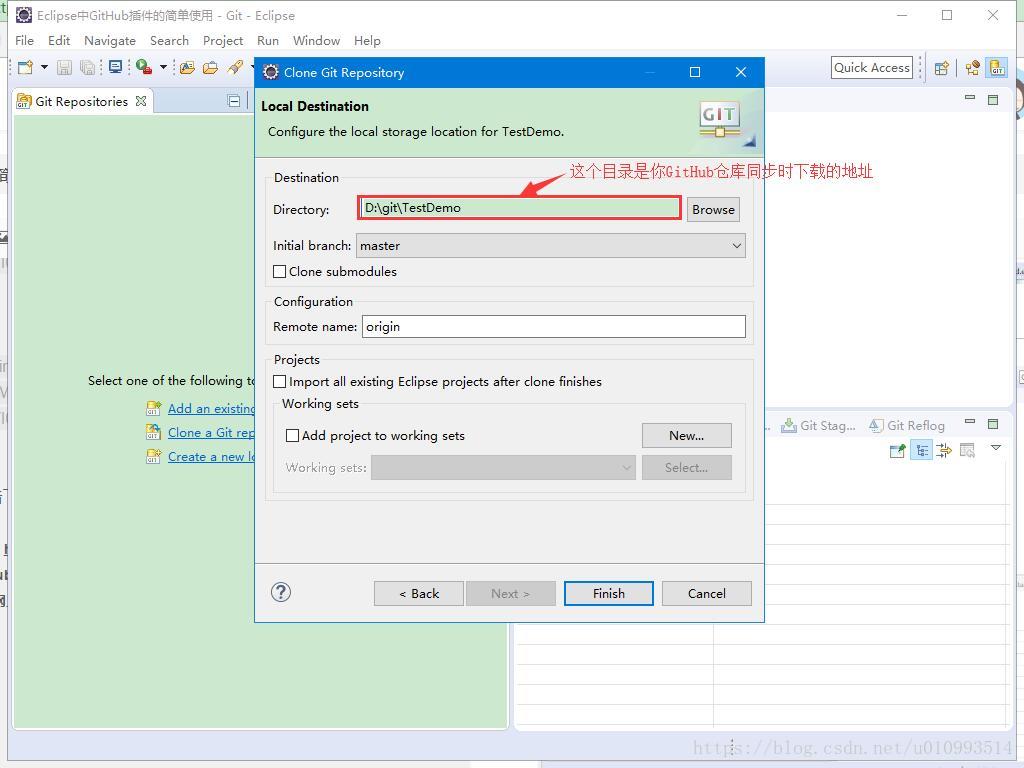Check Add project to working sets
The height and width of the screenshot is (768, 1024).
293,436
